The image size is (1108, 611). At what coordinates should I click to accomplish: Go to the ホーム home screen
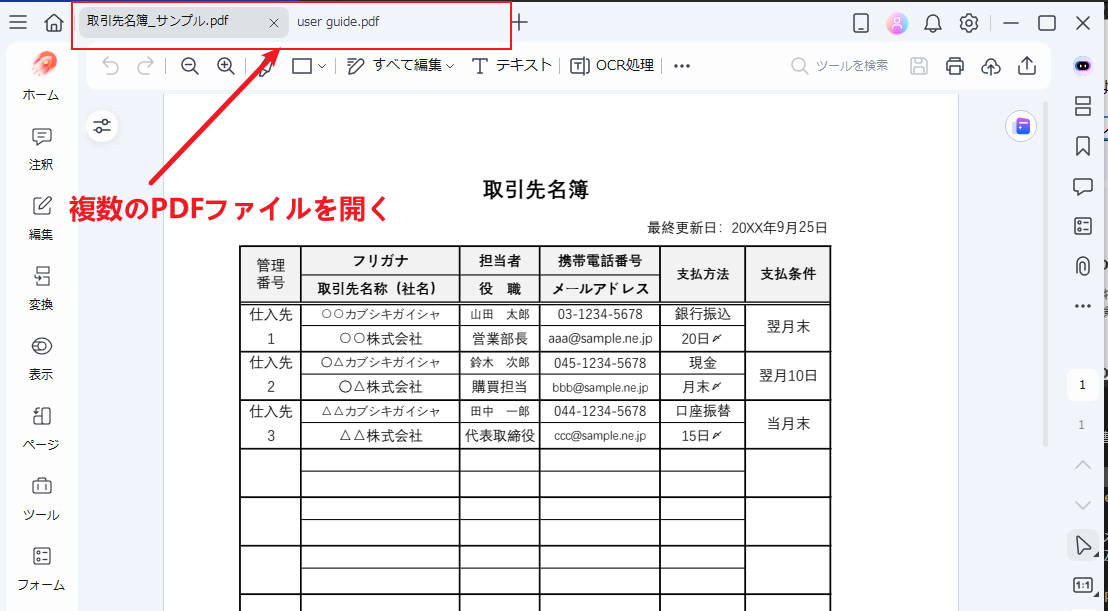coord(41,80)
